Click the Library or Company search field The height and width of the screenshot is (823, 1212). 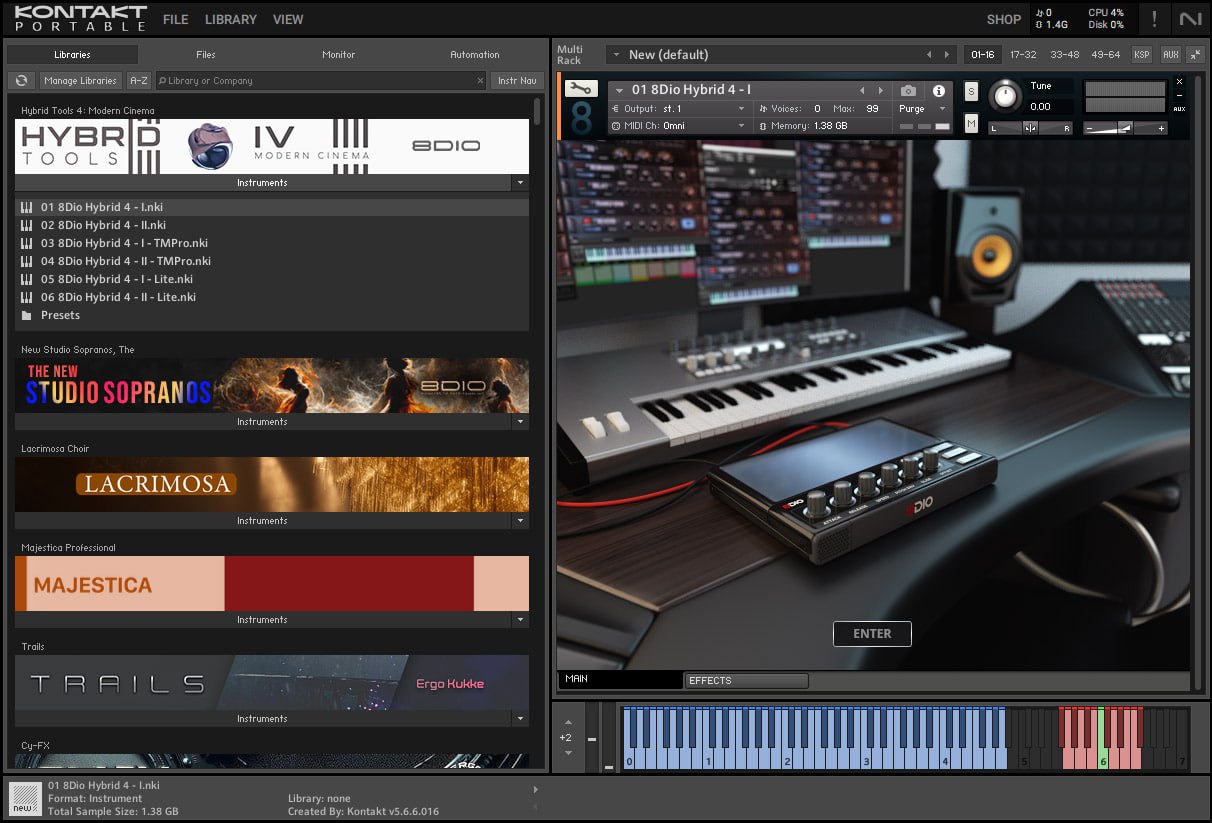pos(320,81)
